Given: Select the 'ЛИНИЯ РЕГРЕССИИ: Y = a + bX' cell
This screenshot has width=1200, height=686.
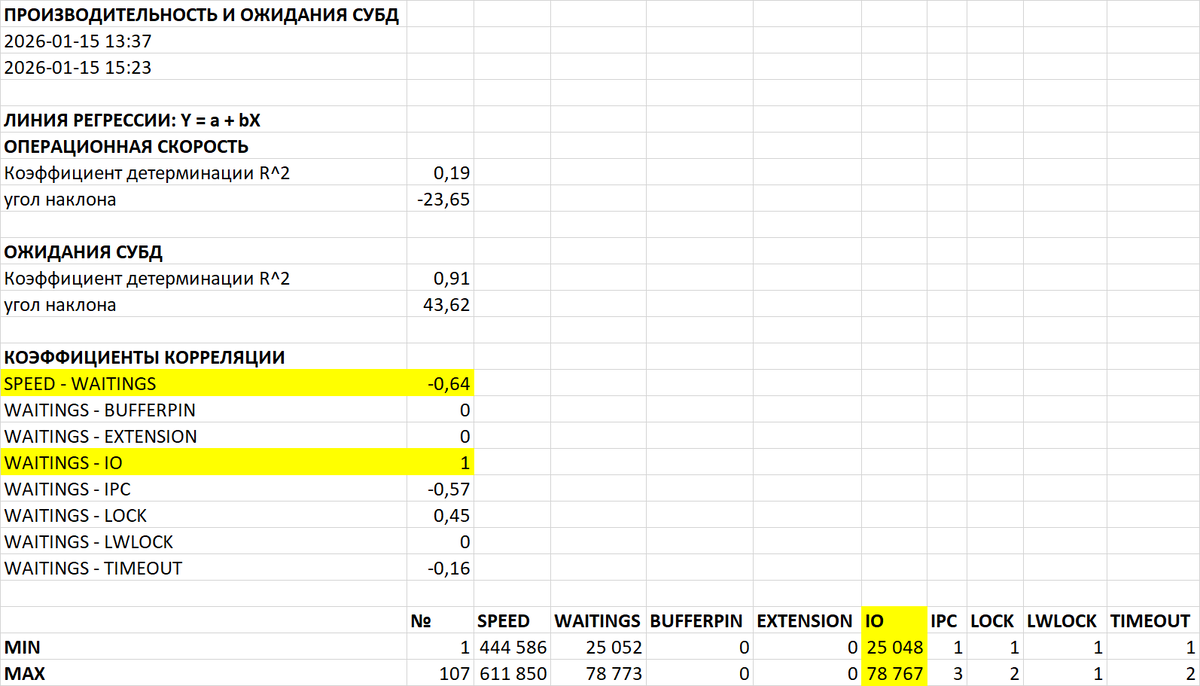Looking at the screenshot, I should tap(203, 121).
